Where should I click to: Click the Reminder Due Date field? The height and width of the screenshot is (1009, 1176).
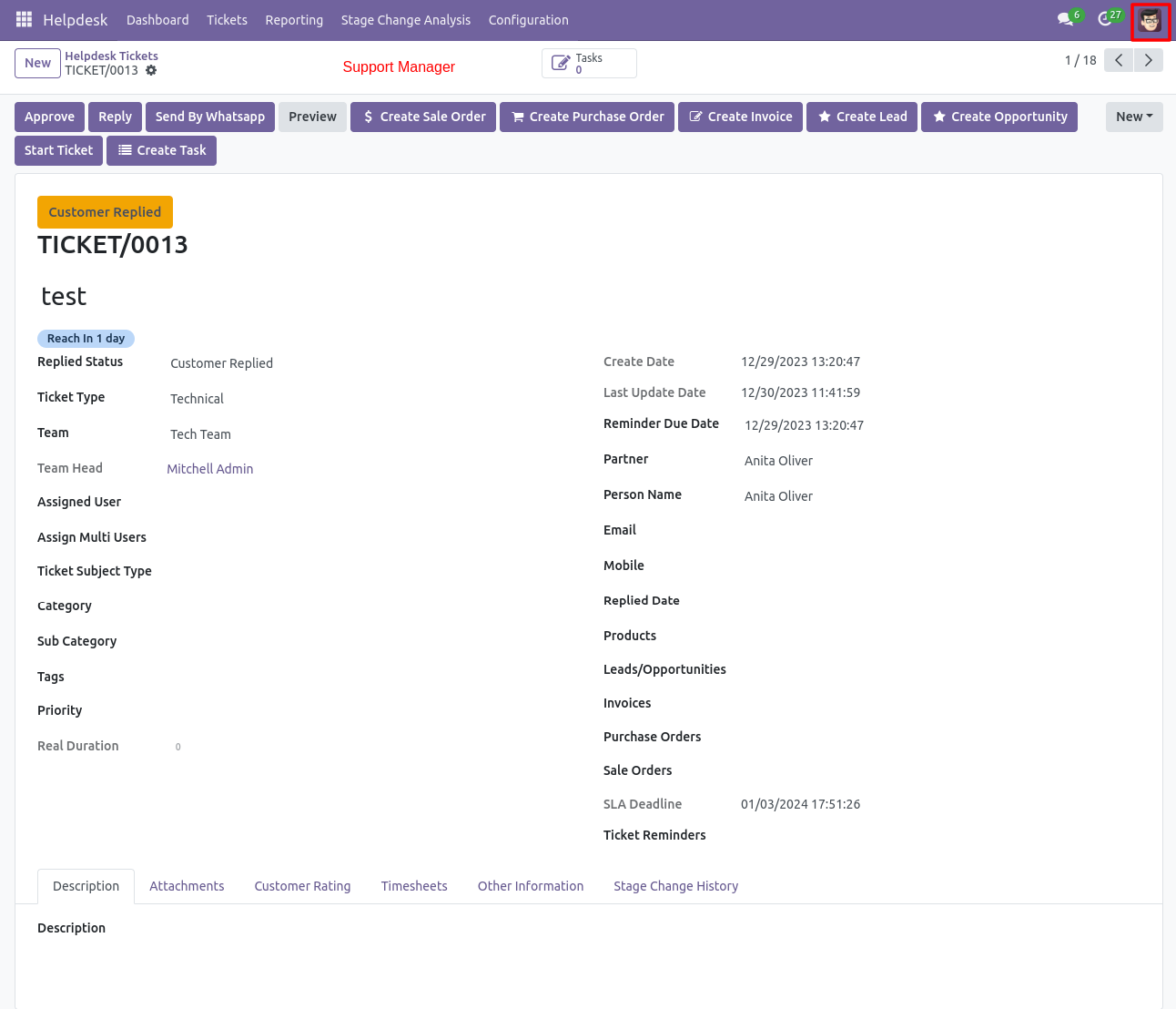click(804, 425)
